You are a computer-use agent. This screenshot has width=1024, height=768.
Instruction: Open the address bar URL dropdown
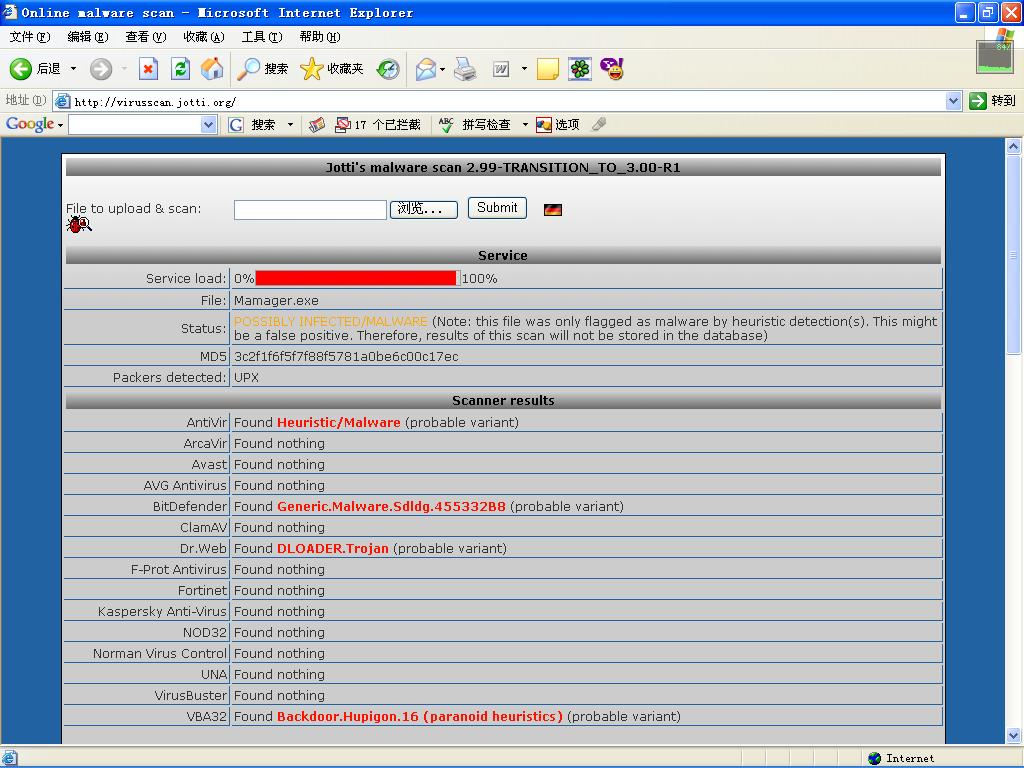[x=953, y=101]
